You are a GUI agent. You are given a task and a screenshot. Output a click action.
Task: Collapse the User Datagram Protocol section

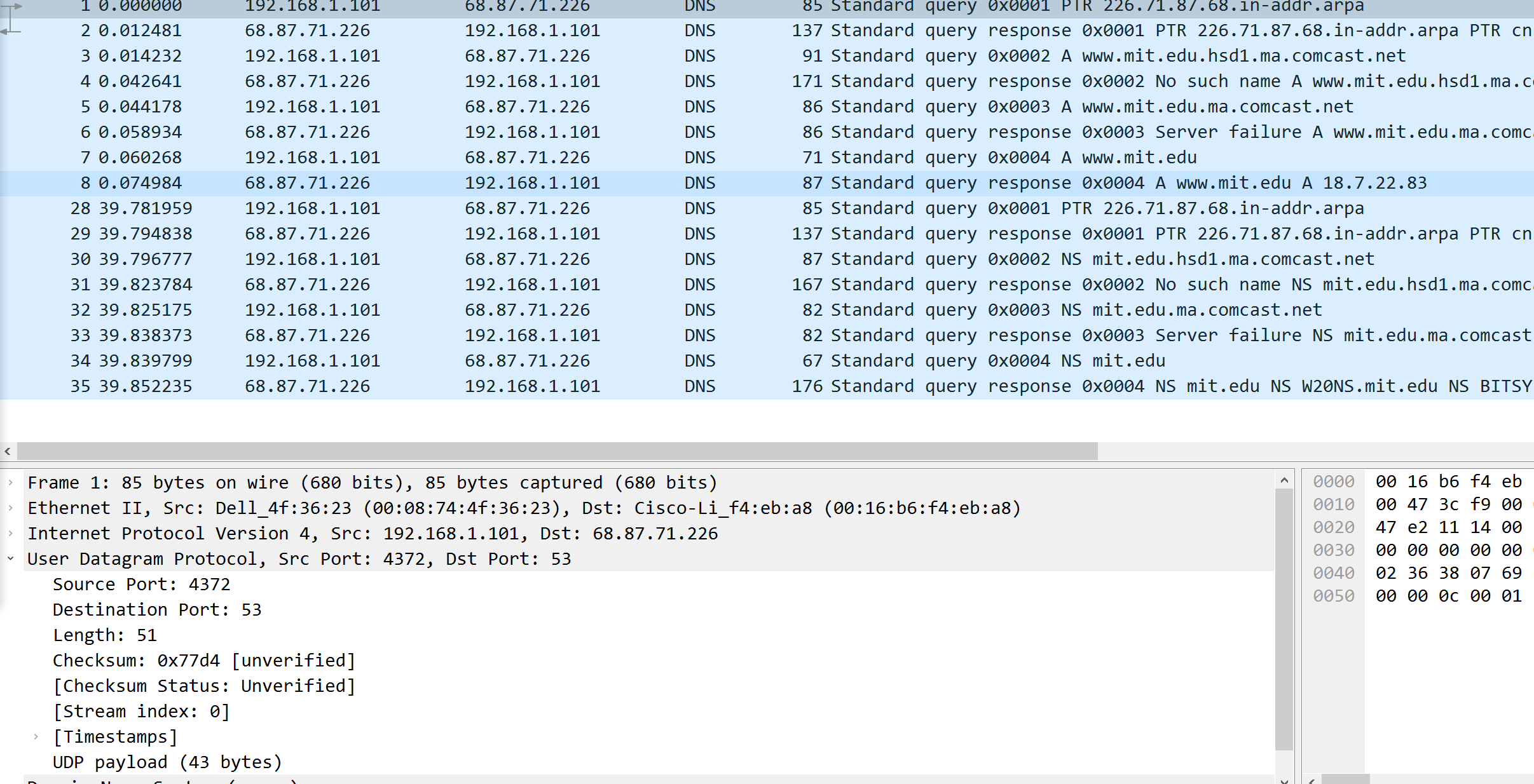(x=10, y=559)
